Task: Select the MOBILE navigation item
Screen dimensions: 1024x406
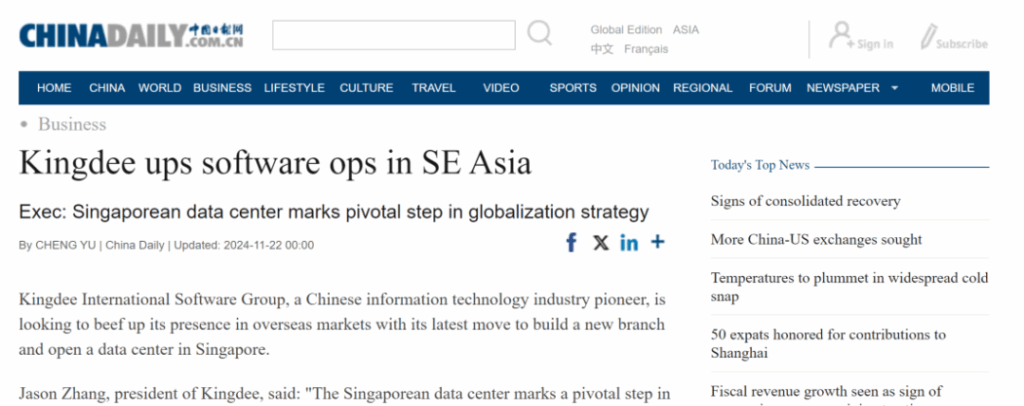Action: (952, 88)
